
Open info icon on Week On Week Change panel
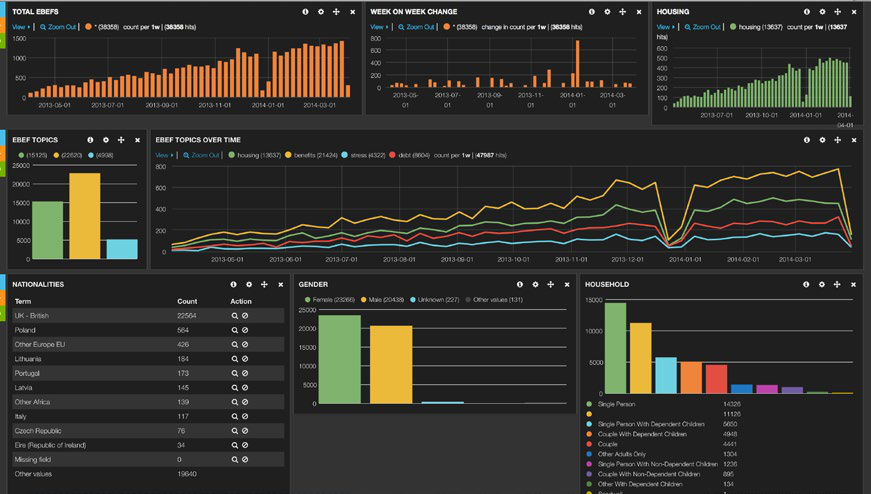tap(592, 12)
